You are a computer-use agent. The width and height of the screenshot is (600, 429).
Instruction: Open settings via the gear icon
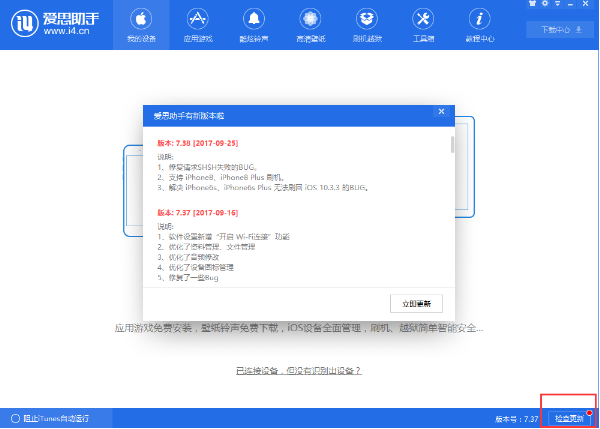[545, 3]
